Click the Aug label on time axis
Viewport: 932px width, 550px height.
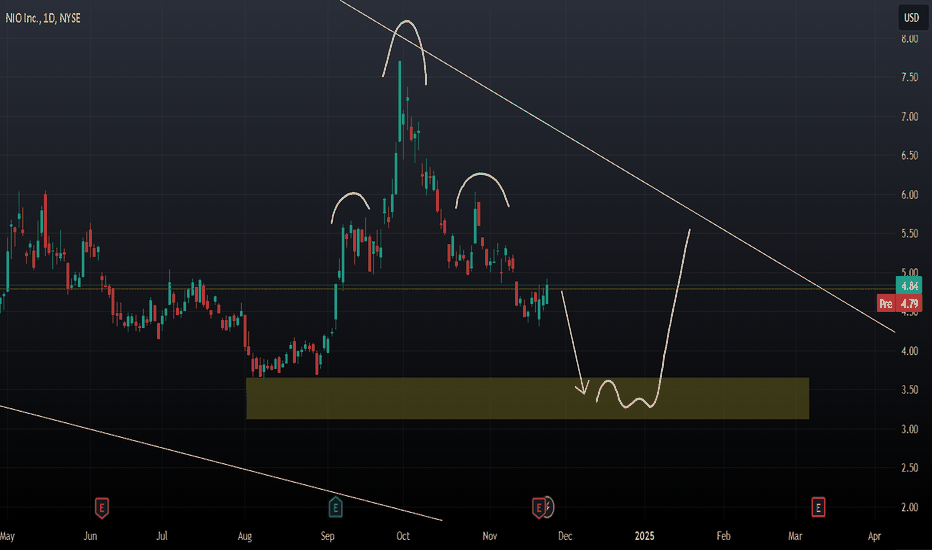pos(245,536)
